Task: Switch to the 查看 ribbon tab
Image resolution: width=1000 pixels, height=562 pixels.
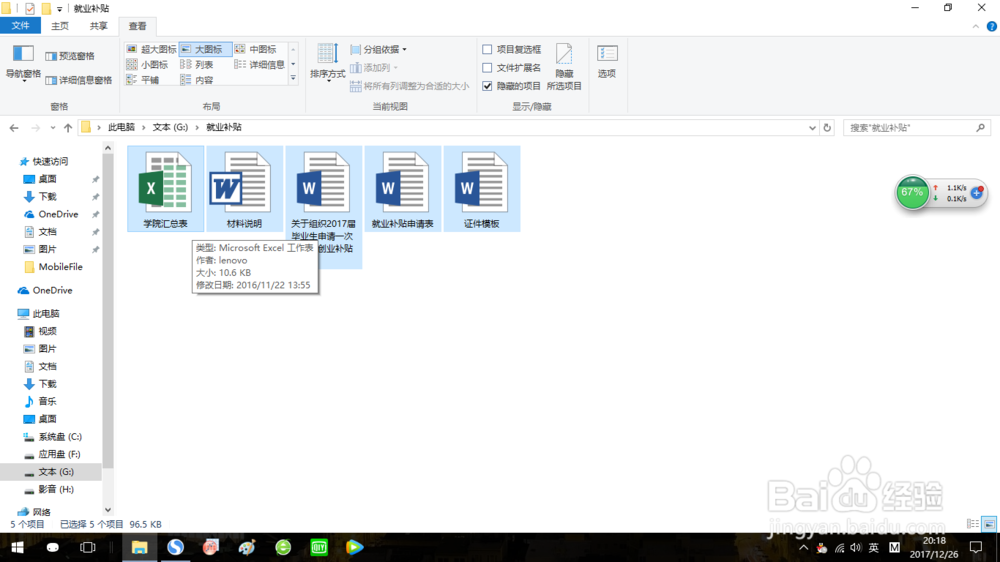Action: click(x=137, y=26)
